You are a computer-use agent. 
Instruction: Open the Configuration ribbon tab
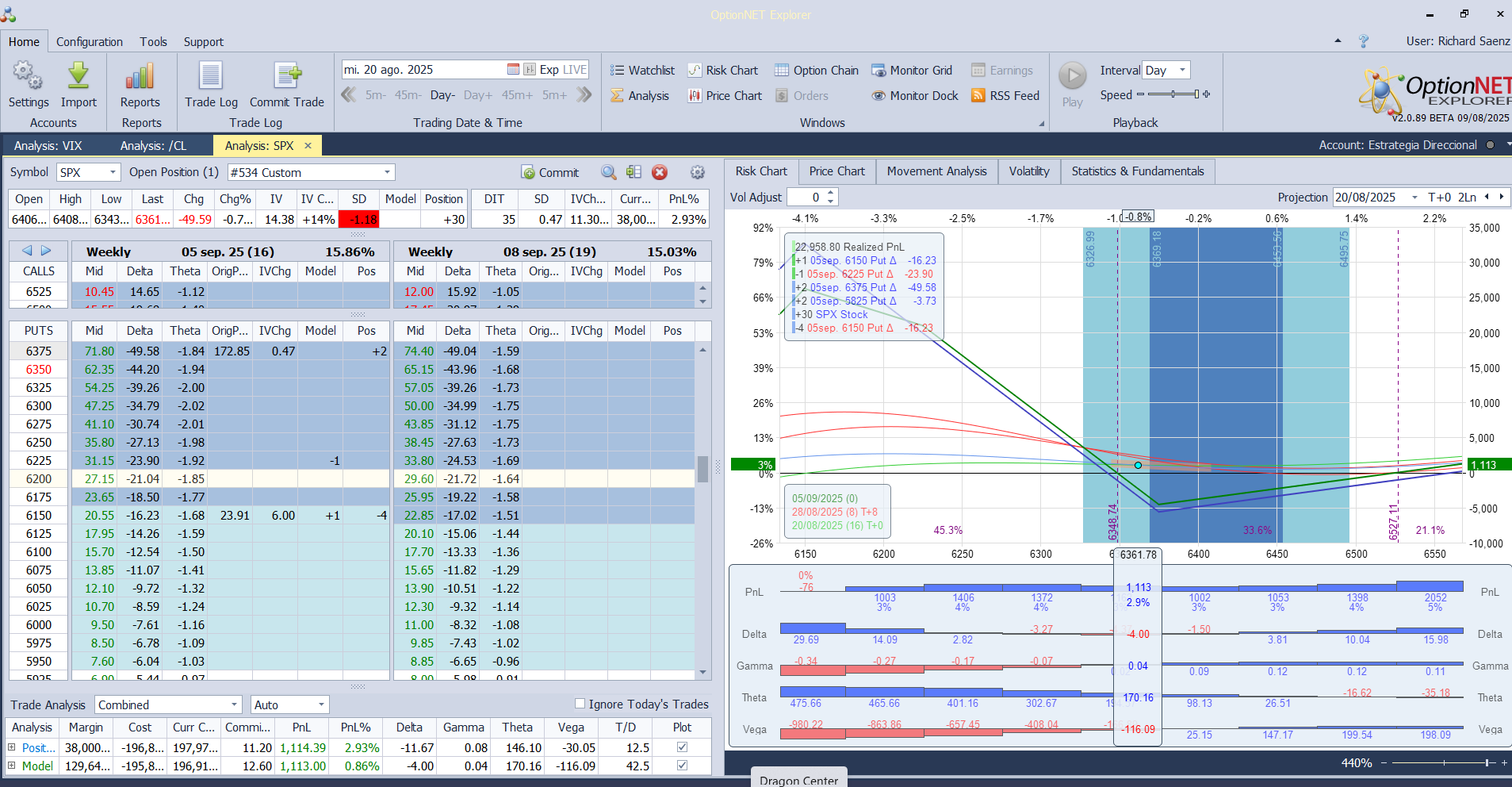tap(90, 42)
